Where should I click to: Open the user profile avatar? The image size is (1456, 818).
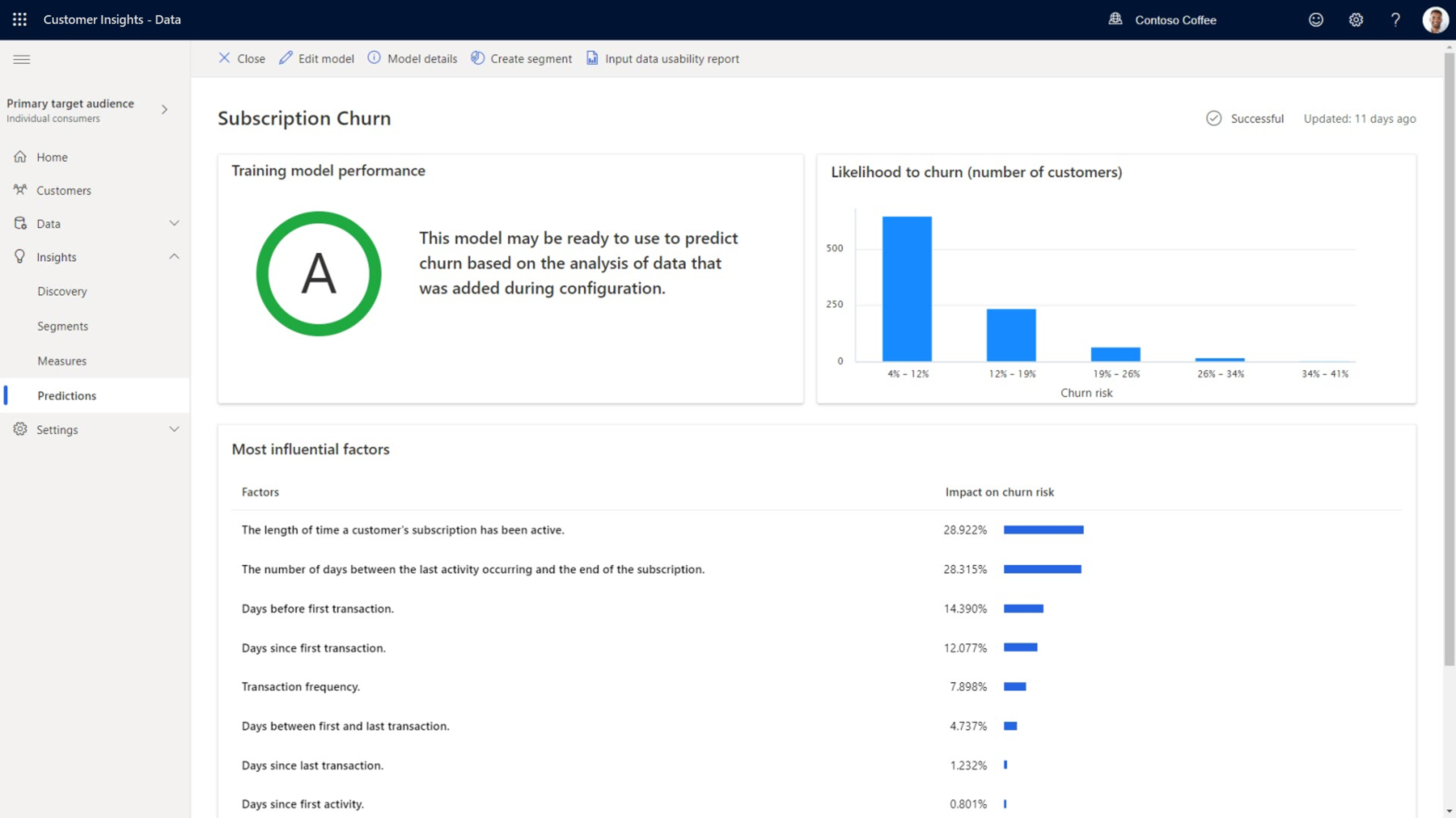(1434, 20)
